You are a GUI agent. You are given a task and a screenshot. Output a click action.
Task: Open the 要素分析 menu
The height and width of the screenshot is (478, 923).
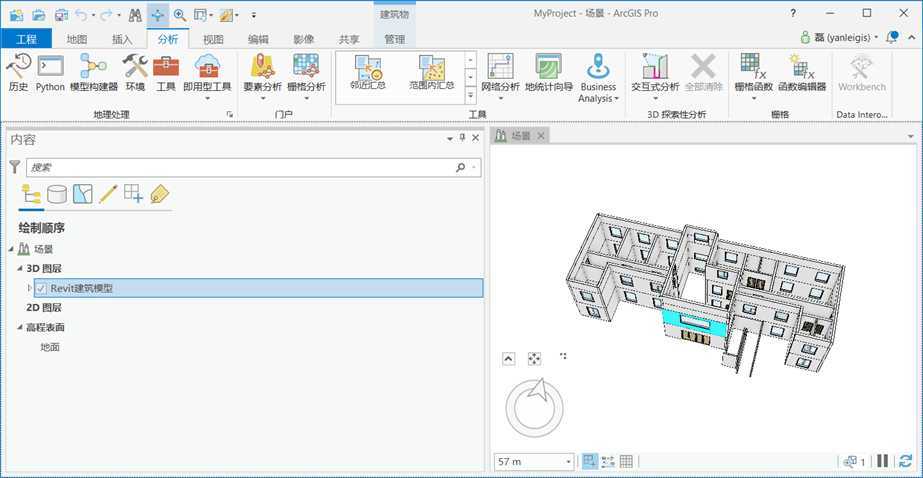point(263,77)
